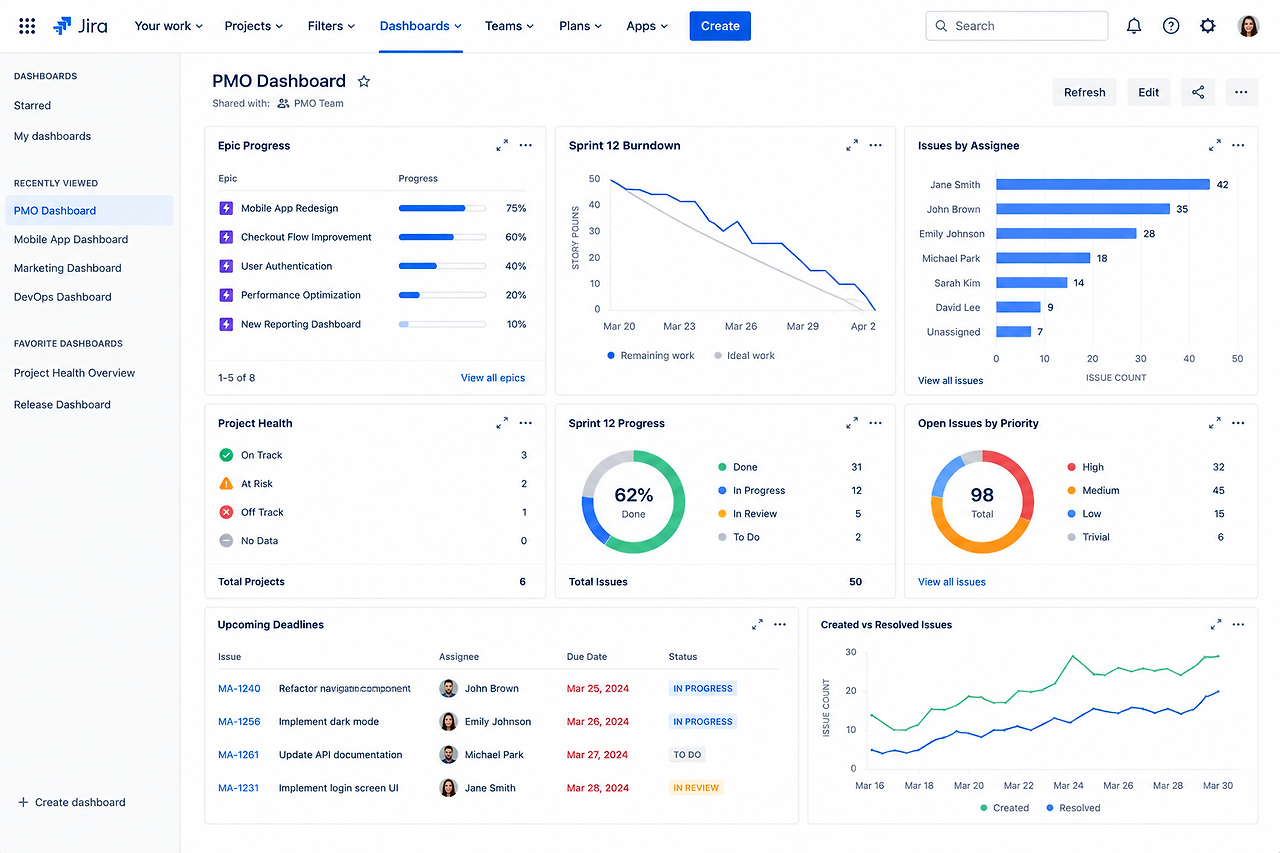The width and height of the screenshot is (1280, 853).
Task: Click the High priority red color dot
Action: [x=1072, y=467]
